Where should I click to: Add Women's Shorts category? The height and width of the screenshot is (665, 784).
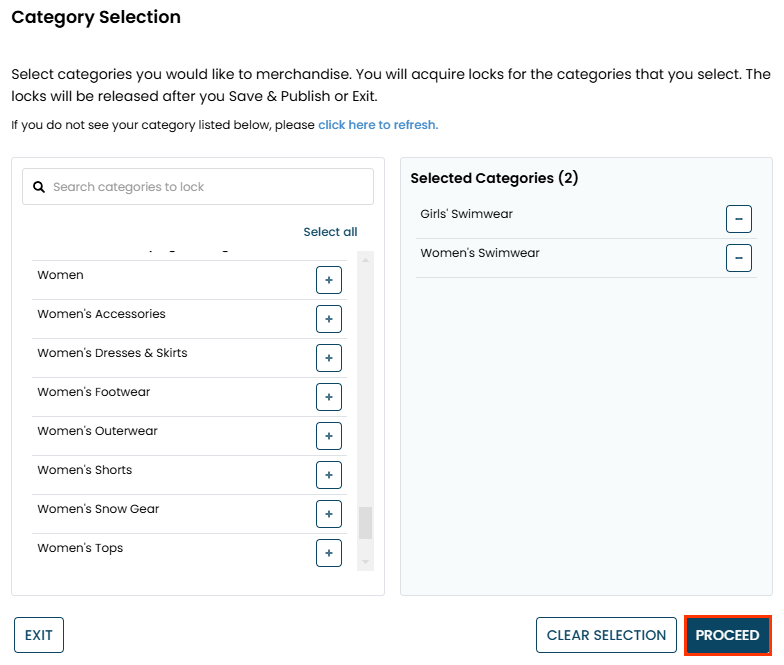tap(329, 475)
